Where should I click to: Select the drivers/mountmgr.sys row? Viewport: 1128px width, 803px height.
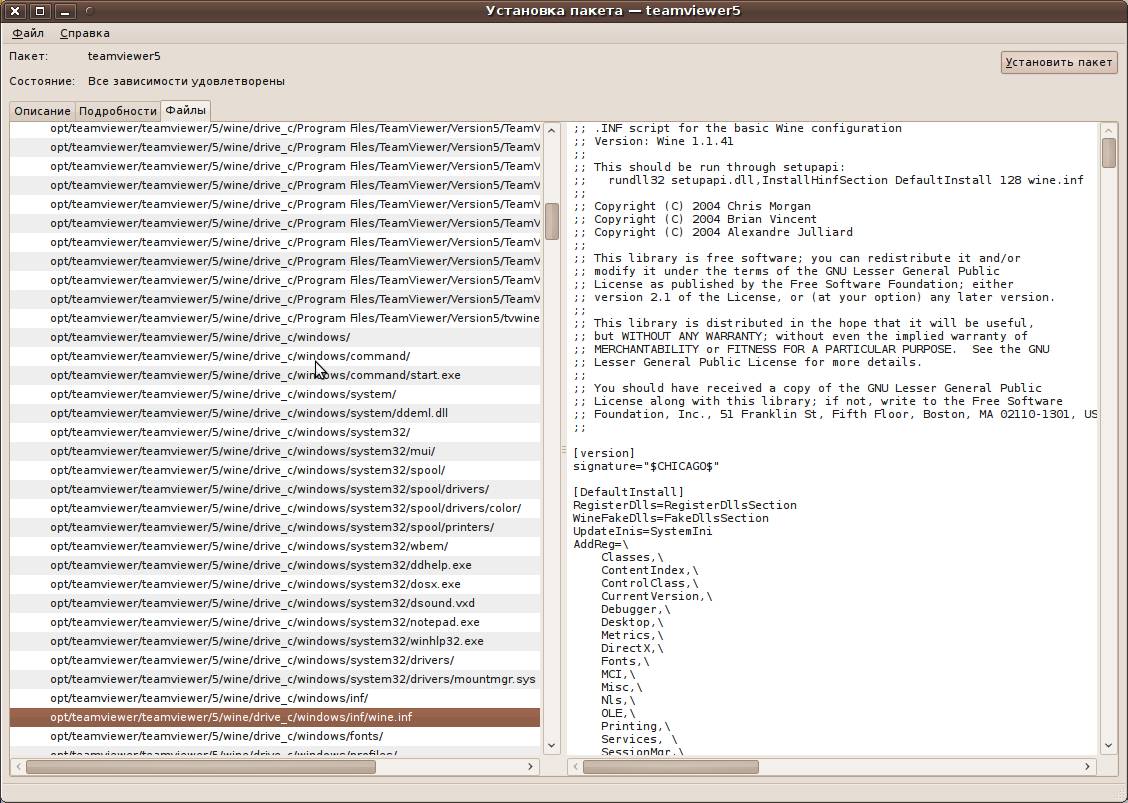pos(275,679)
